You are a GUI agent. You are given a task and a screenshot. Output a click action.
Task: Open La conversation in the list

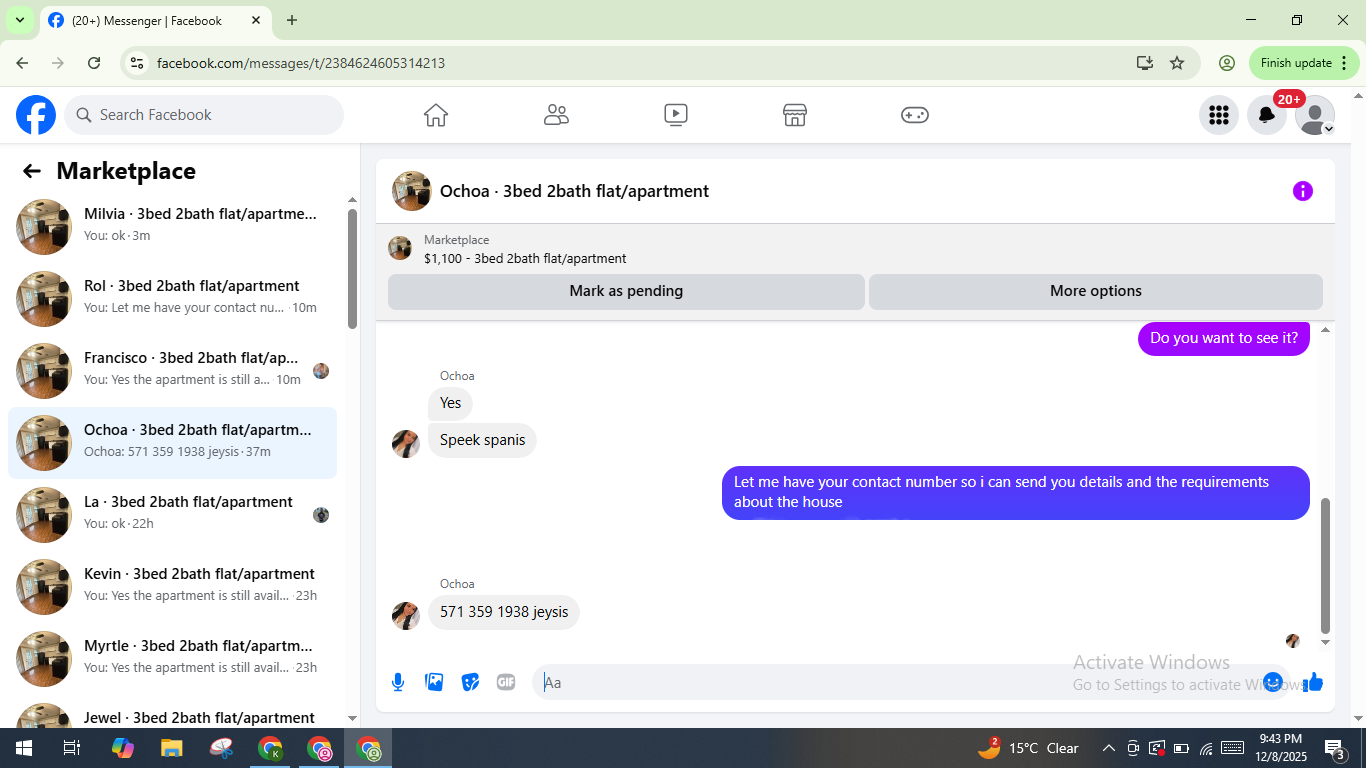point(172,515)
